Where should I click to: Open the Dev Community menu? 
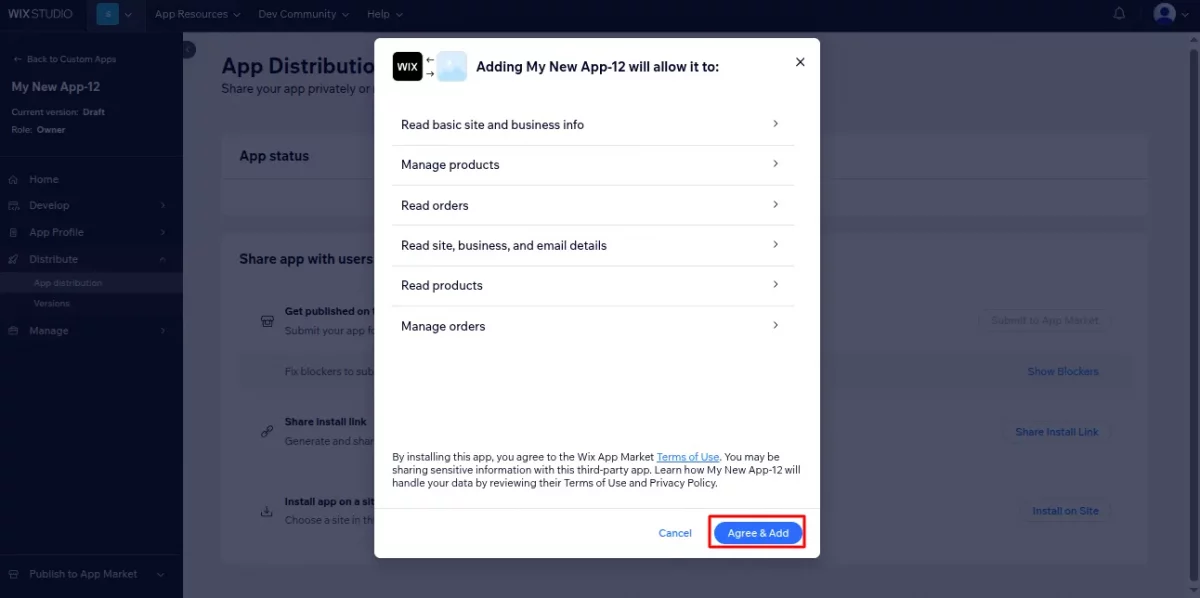click(x=304, y=14)
